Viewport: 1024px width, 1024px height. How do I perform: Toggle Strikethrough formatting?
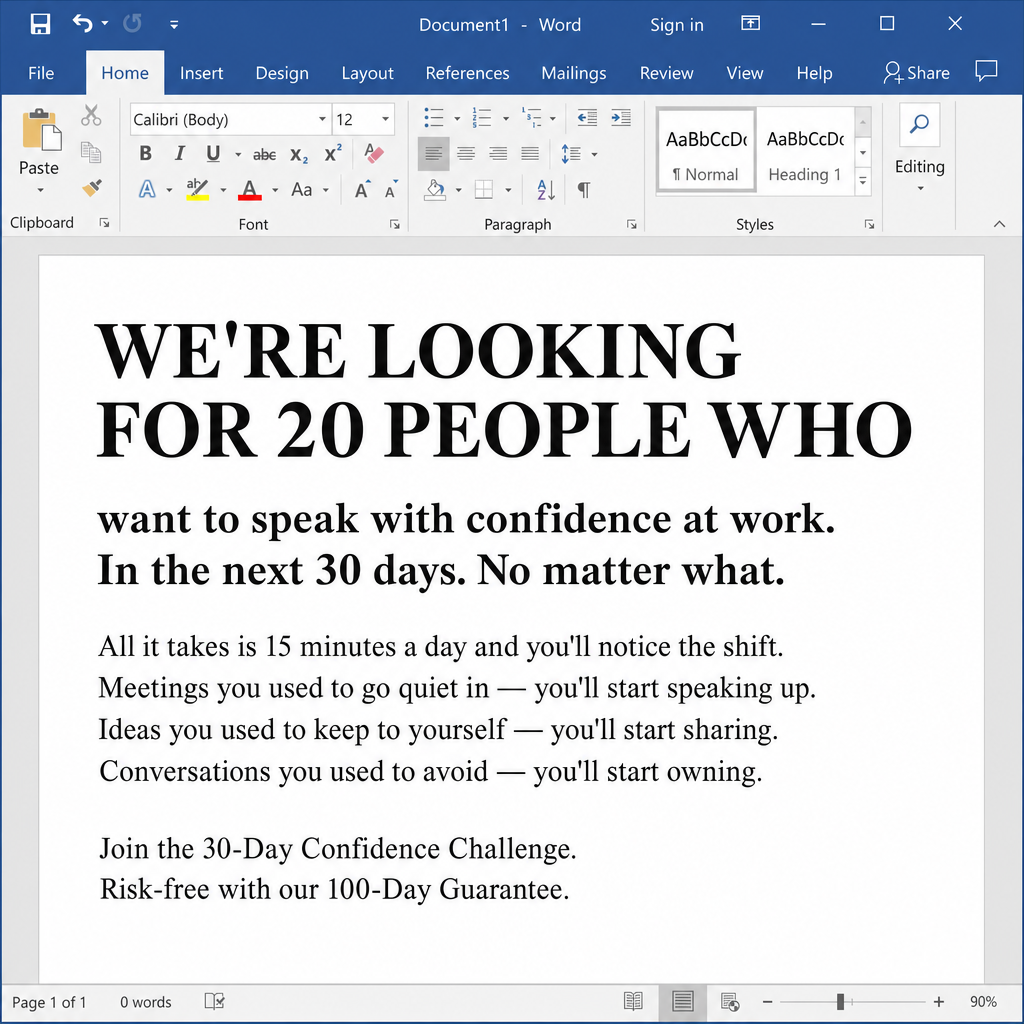tap(264, 155)
